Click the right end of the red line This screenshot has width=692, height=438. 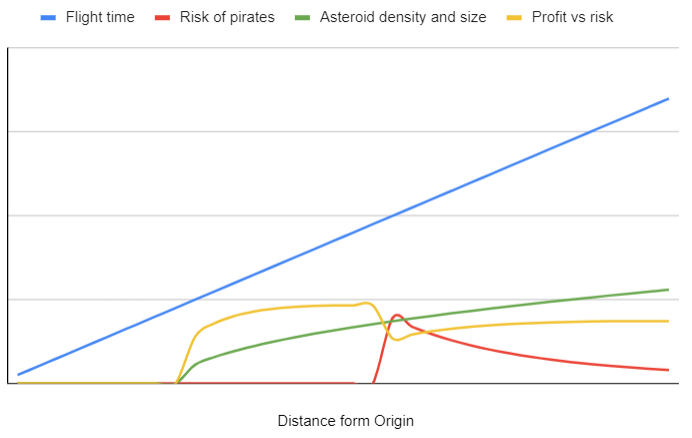[668, 370]
